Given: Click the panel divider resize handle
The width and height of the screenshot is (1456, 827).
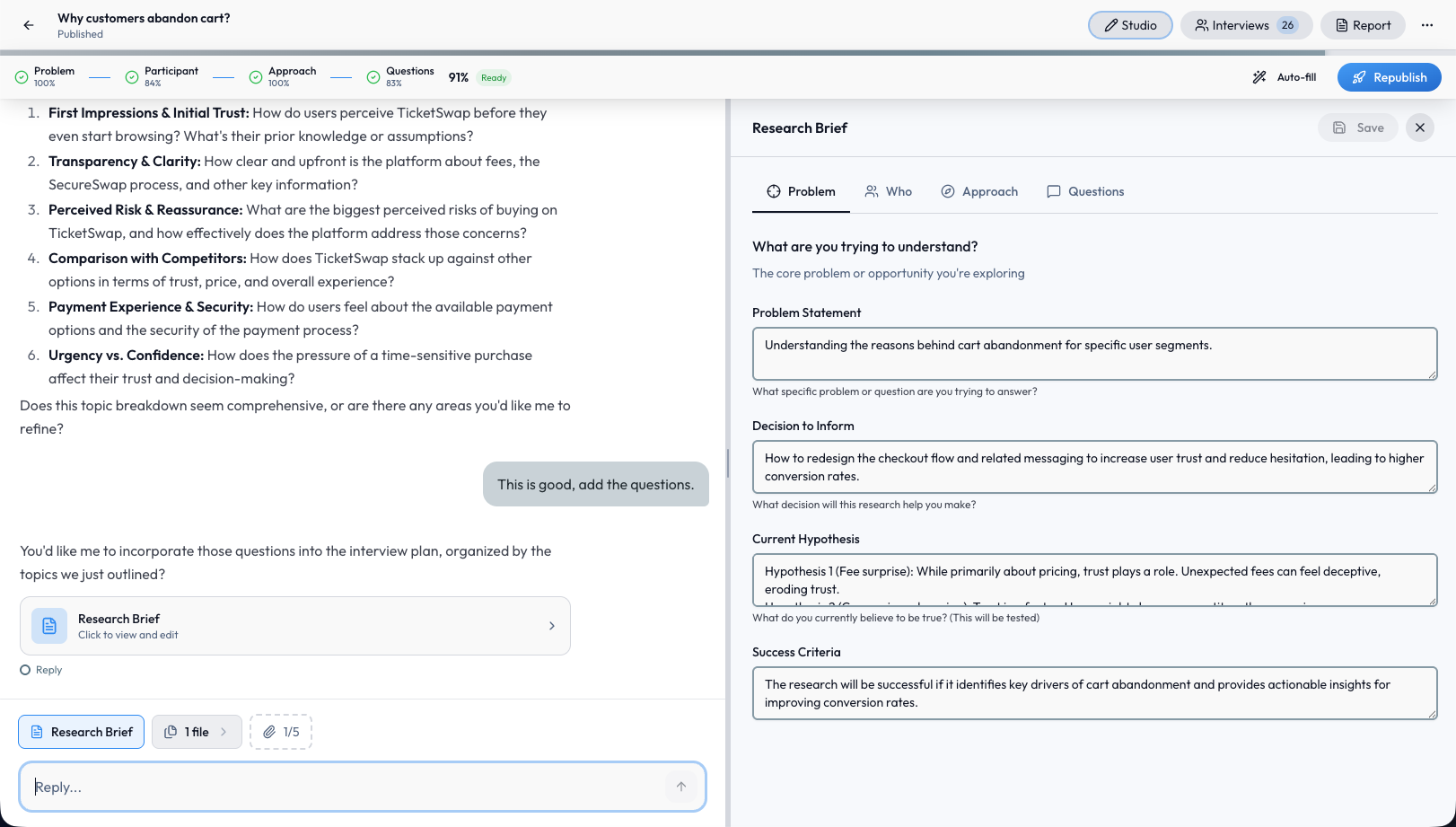Looking at the screenshot, I should pos(727,462).
